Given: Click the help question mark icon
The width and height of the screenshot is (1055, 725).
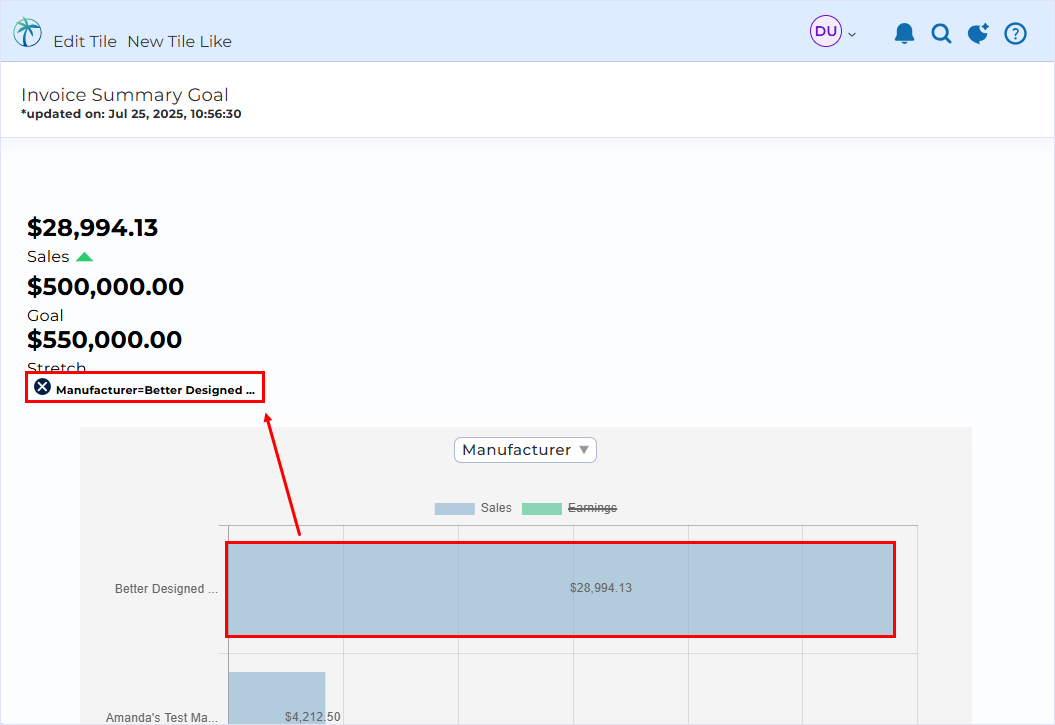Looking at the screenshot, I should (x=1015, y=33).
